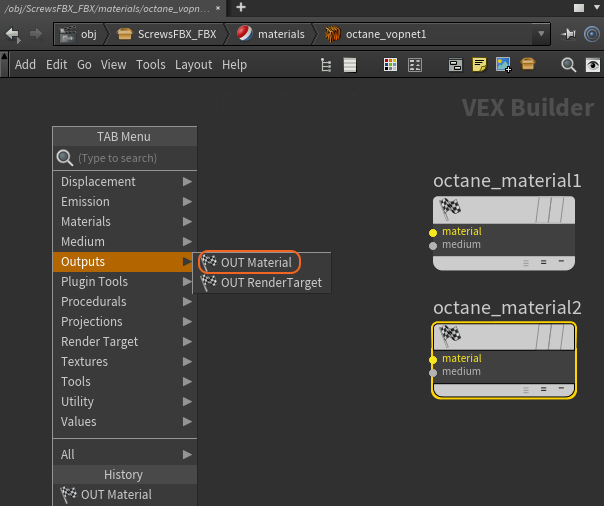Pick OUT Material from History

pos(125,494)
